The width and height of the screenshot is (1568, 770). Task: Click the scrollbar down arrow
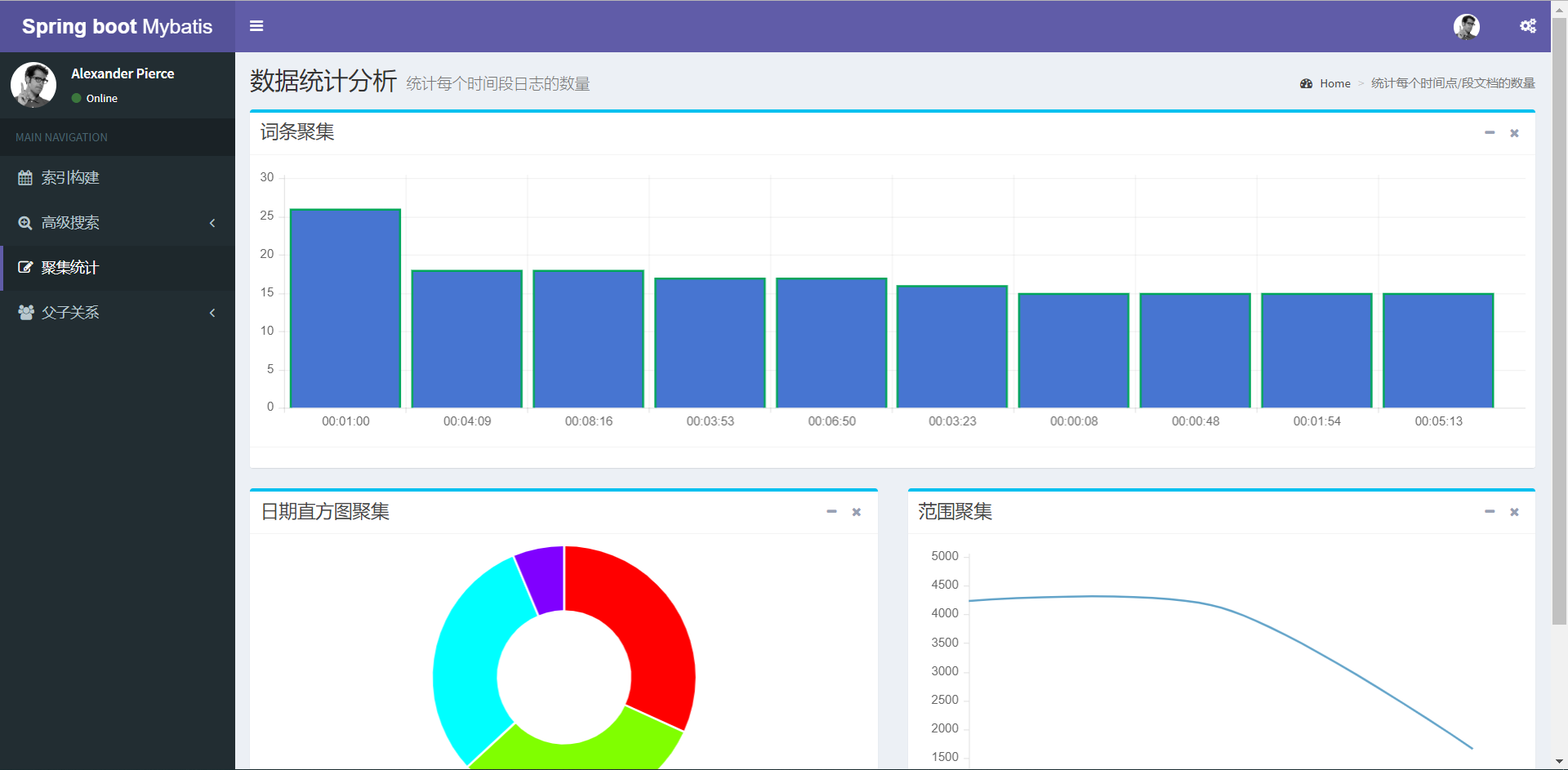click(x=1559, y=762)
